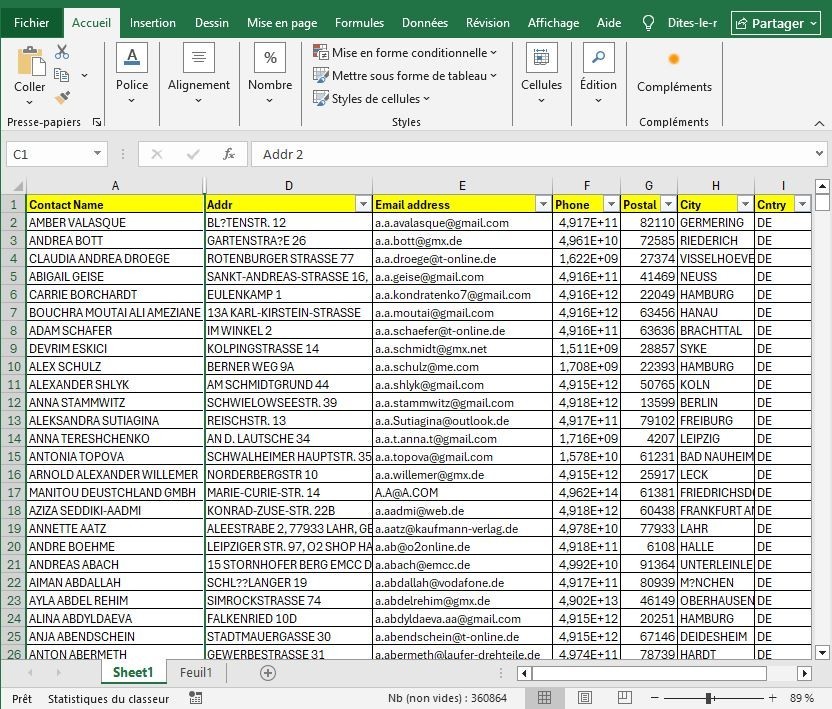Click zoom in plus button
The image size is (832, 709).
point(773,698)
